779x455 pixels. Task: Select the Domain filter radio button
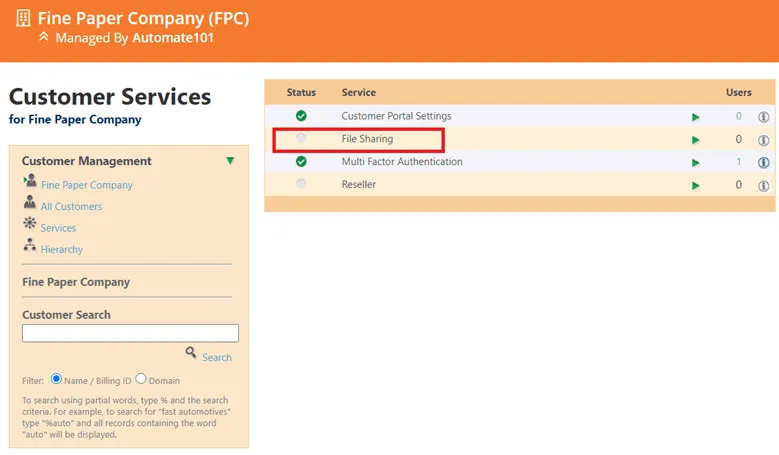[141, 379]
